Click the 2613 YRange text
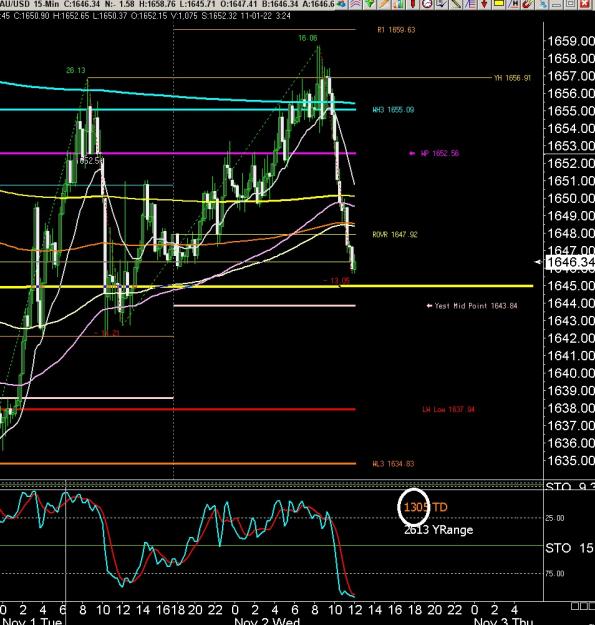 click(438, 530)
